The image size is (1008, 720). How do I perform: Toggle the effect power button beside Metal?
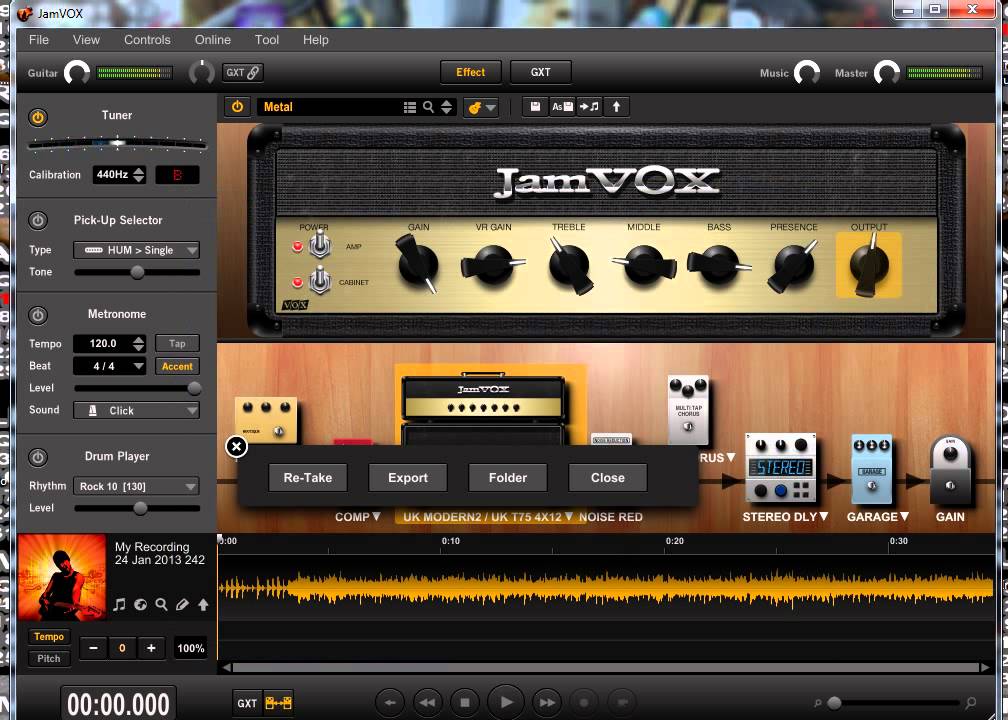click(x=237, y=107)
